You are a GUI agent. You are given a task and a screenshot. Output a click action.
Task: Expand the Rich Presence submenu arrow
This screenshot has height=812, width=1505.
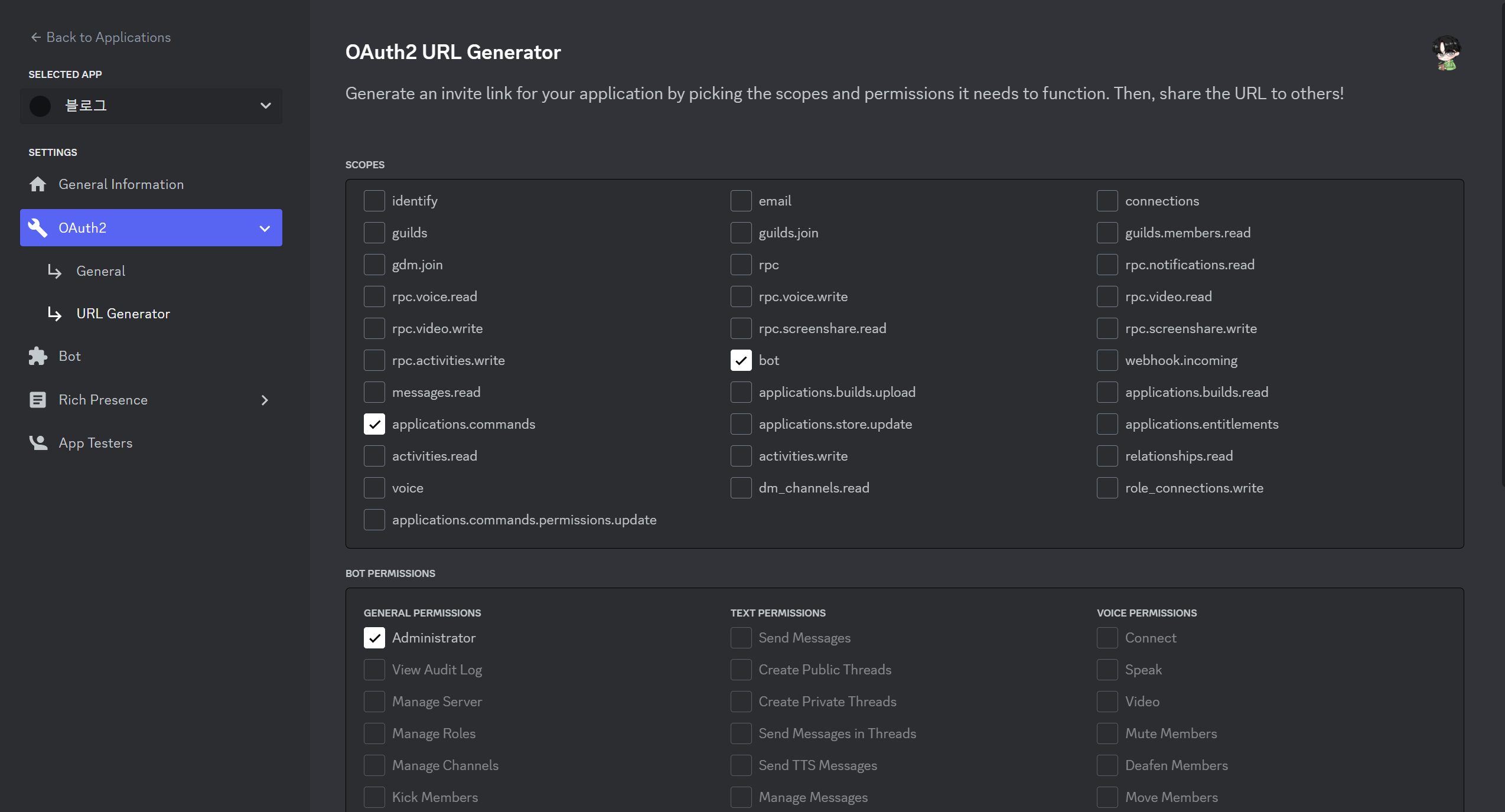pyautogui.click(x=265, y=400)
